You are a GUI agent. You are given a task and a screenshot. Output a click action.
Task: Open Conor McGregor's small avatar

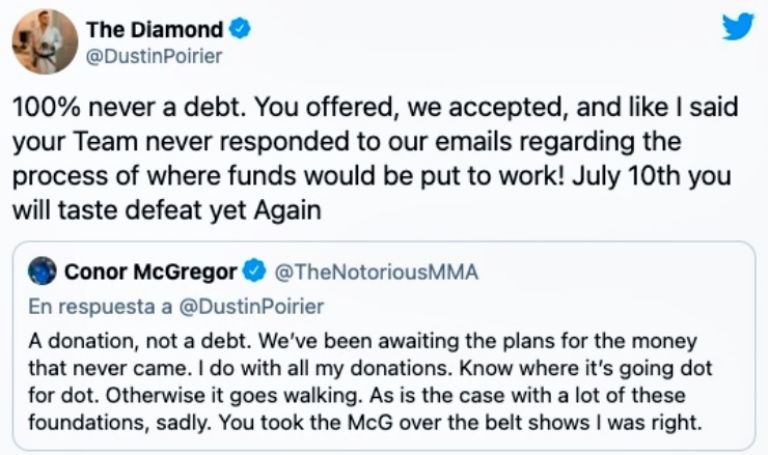[x=43, y=270]
